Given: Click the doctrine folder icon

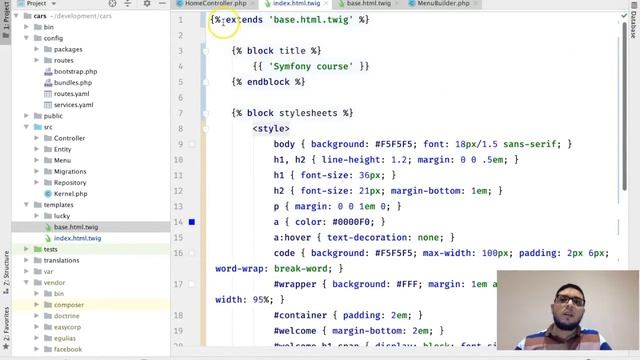Looking at the screenshot, I should pyautogui.click(x=48, y=316).
